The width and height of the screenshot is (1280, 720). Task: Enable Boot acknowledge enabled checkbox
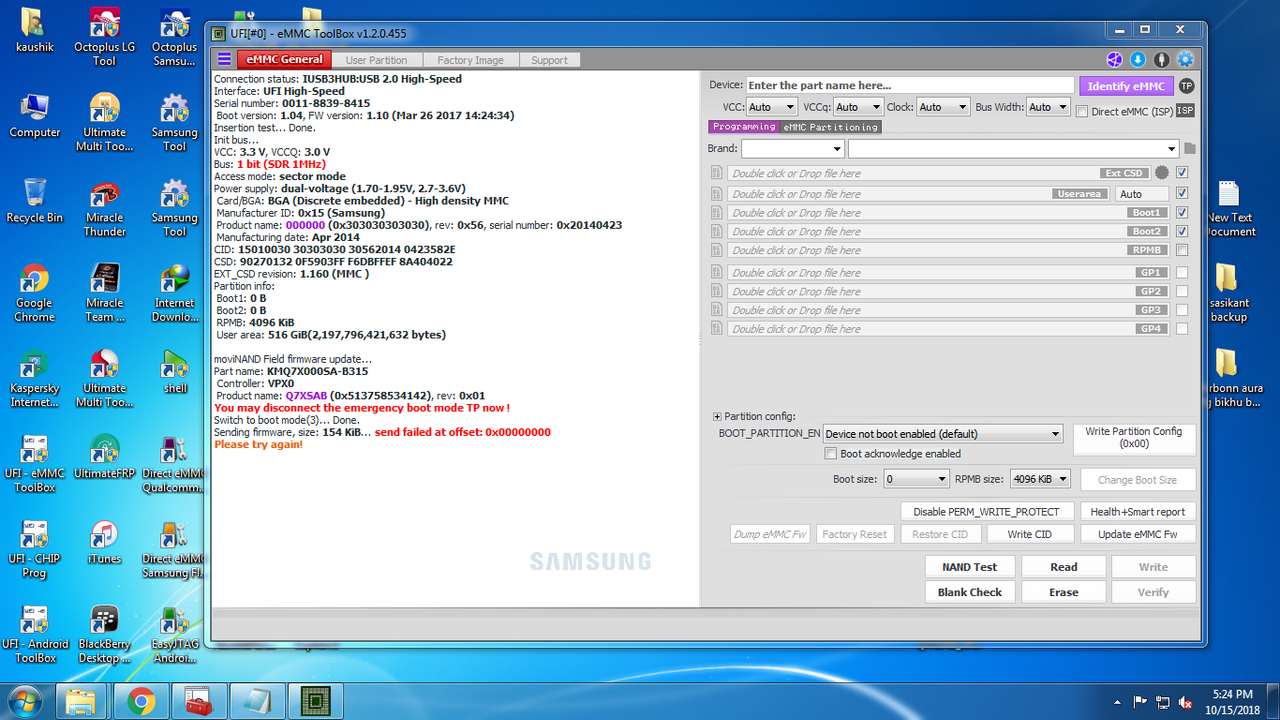pyautogui.click(x=830, y=454)
